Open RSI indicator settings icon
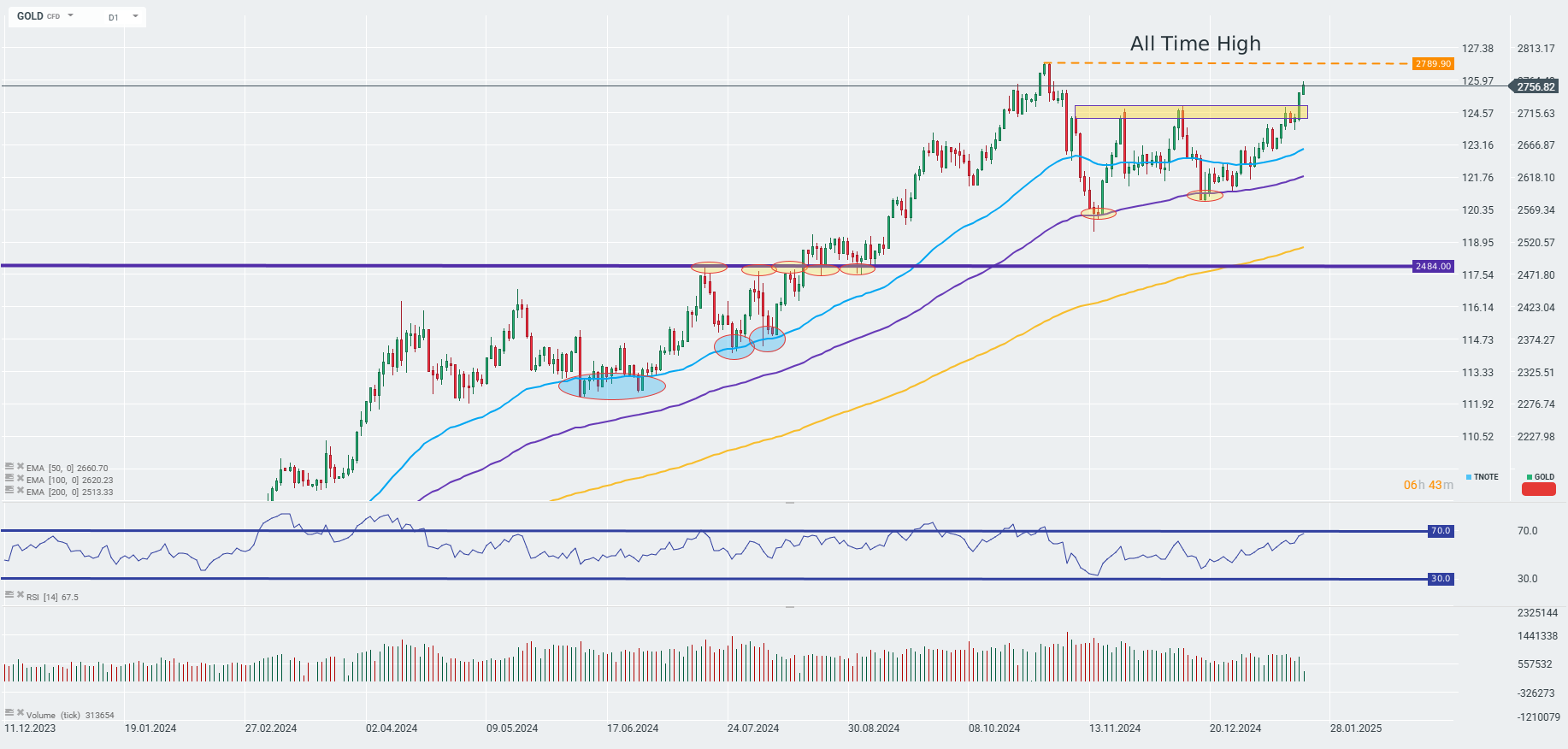This screenshot has width=1568, height=749. (x=9, y=595)
